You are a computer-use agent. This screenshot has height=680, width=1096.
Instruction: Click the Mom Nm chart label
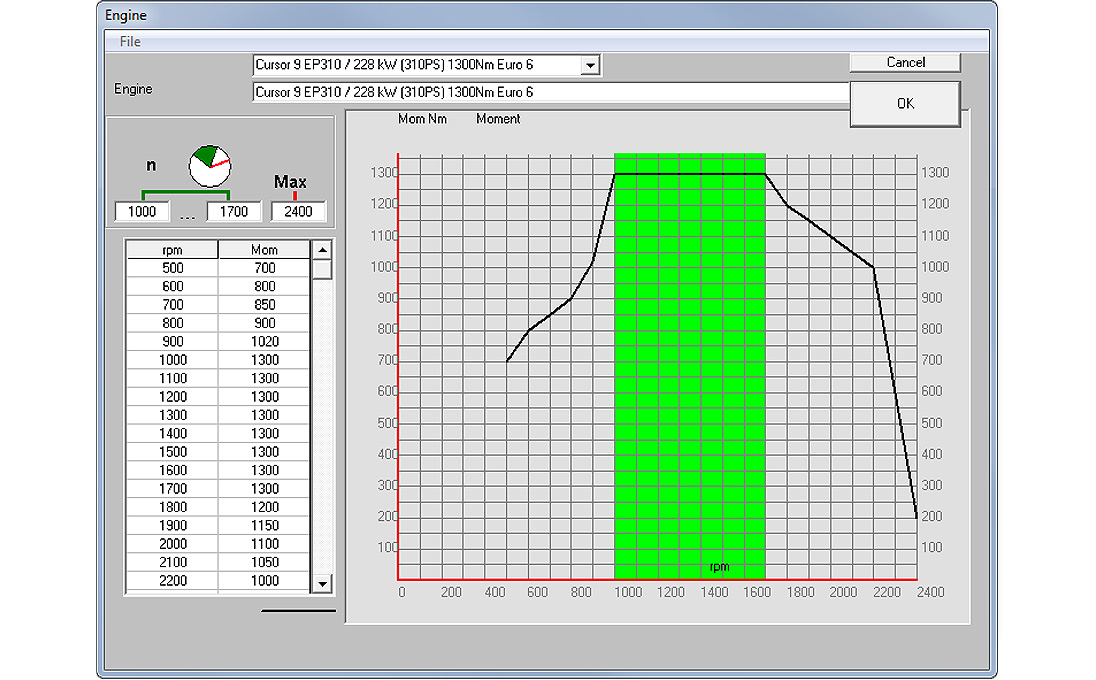point(422,120)
